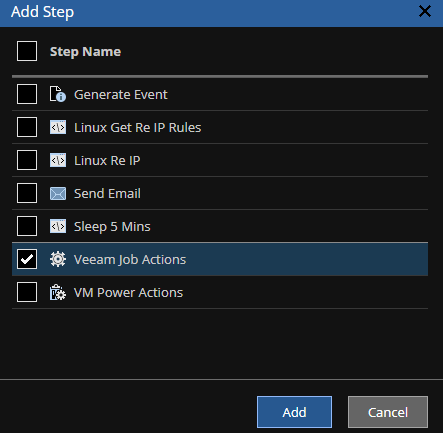
Task: Click the Add button
Action: (x=294, y=412)
